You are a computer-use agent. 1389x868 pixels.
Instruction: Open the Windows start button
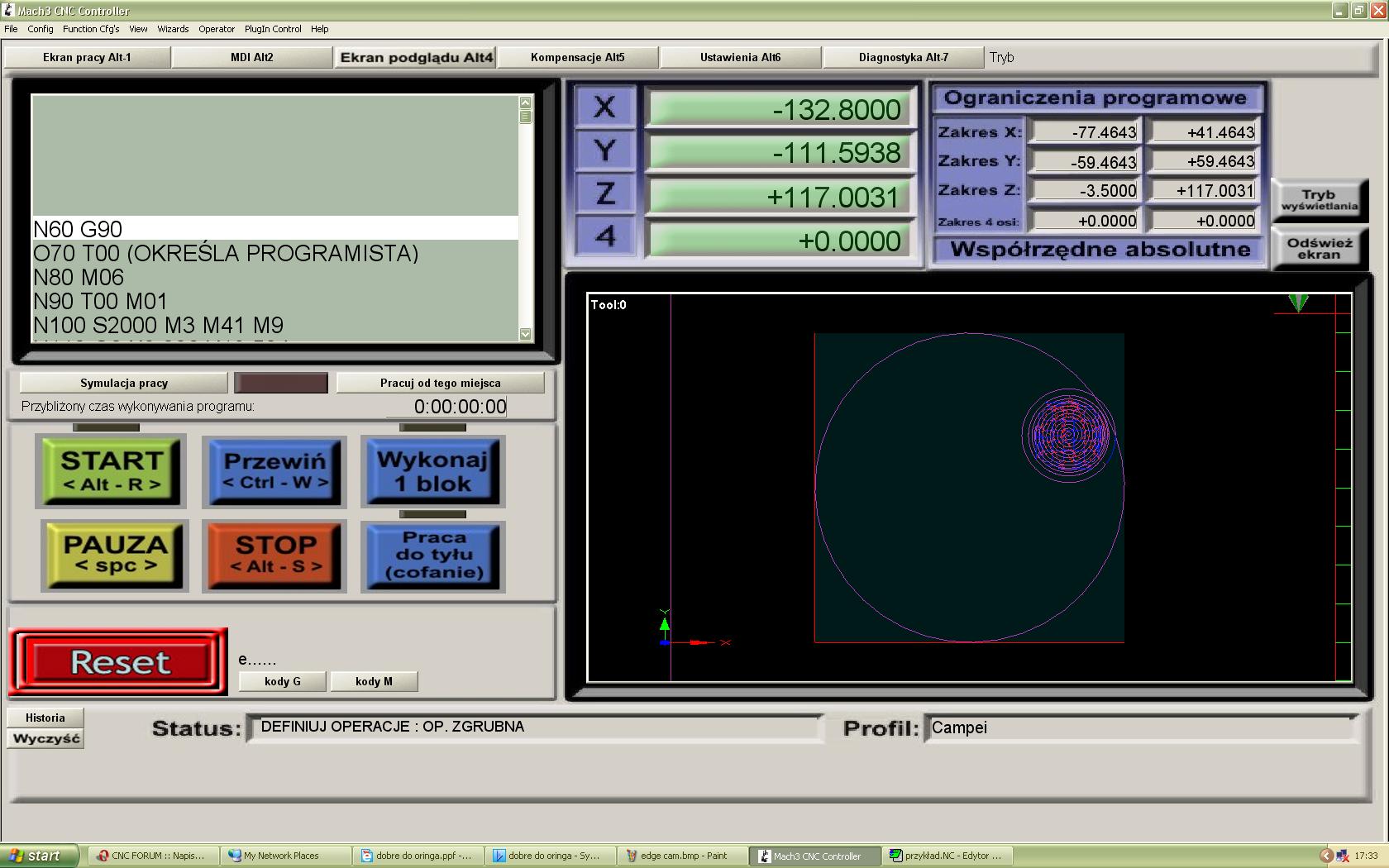[39, 856]
